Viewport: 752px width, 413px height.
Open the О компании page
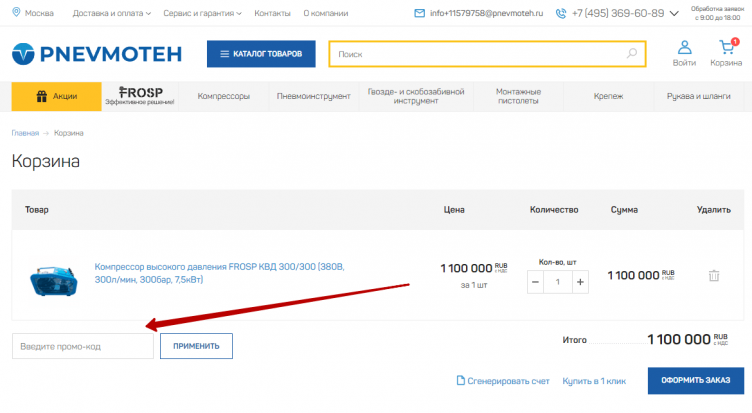[x=326, y=13]
